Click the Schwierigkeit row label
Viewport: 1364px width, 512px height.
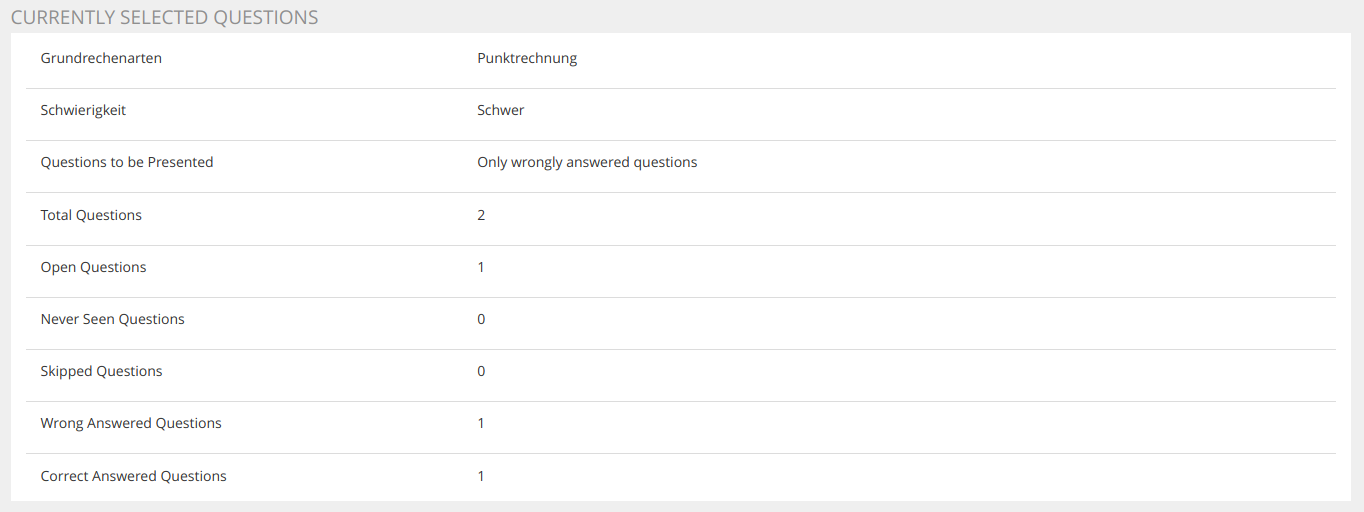pos(83,110)
